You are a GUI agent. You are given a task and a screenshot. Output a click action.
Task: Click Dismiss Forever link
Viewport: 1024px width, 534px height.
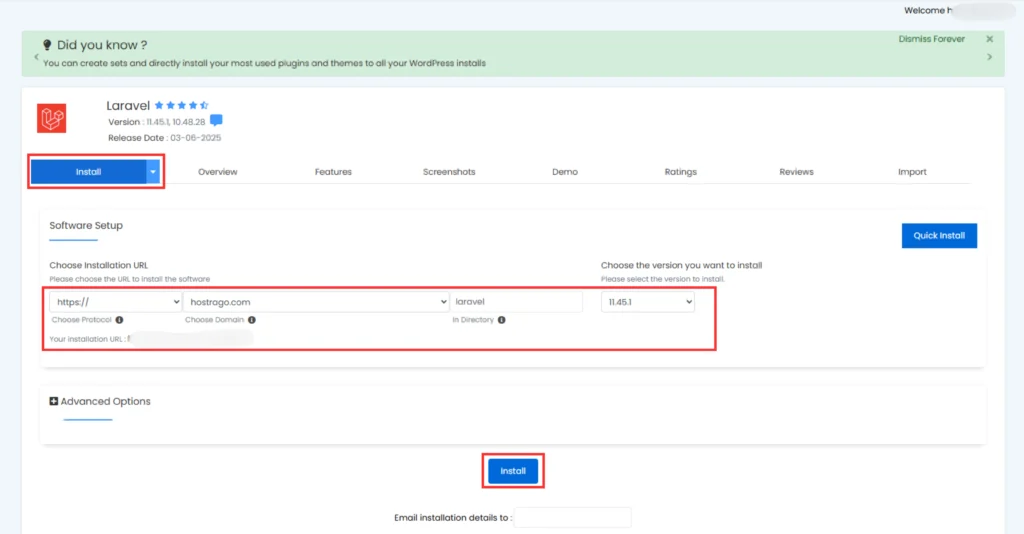click(x=931, y=39)
